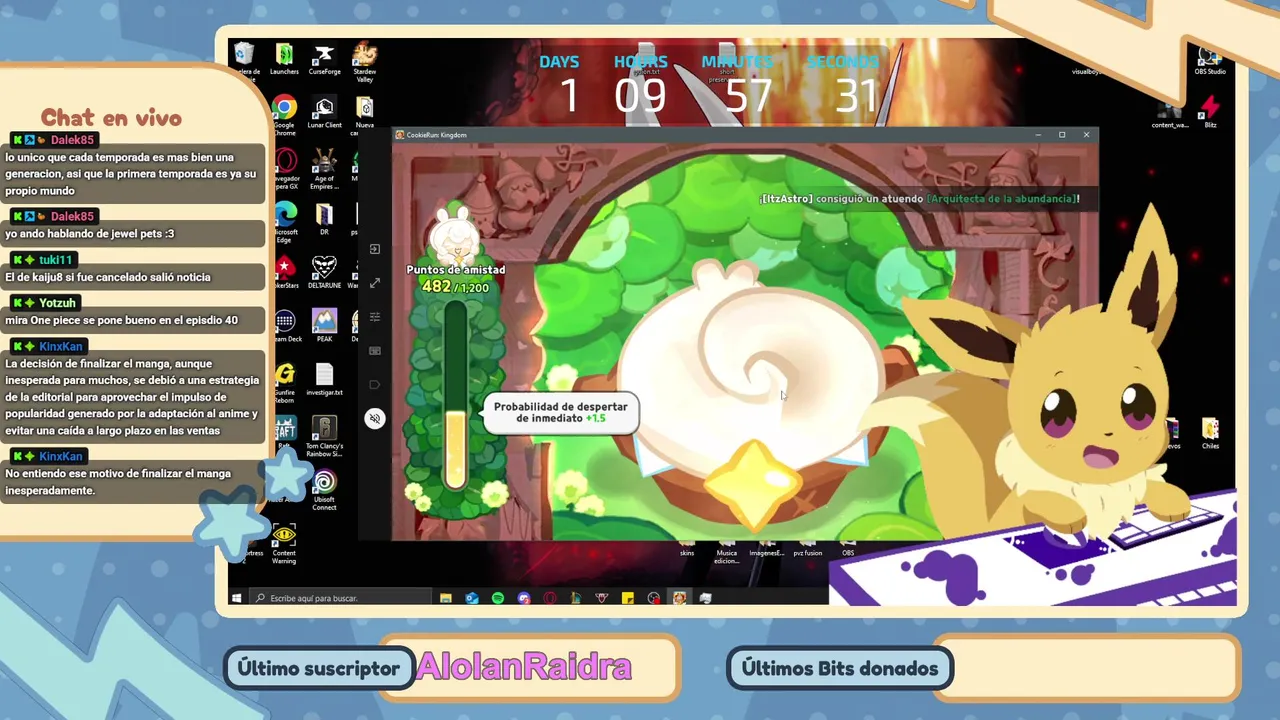Open the pvz fusion desktop icon
The image size is (1280, 720).
tap(807, 548)
